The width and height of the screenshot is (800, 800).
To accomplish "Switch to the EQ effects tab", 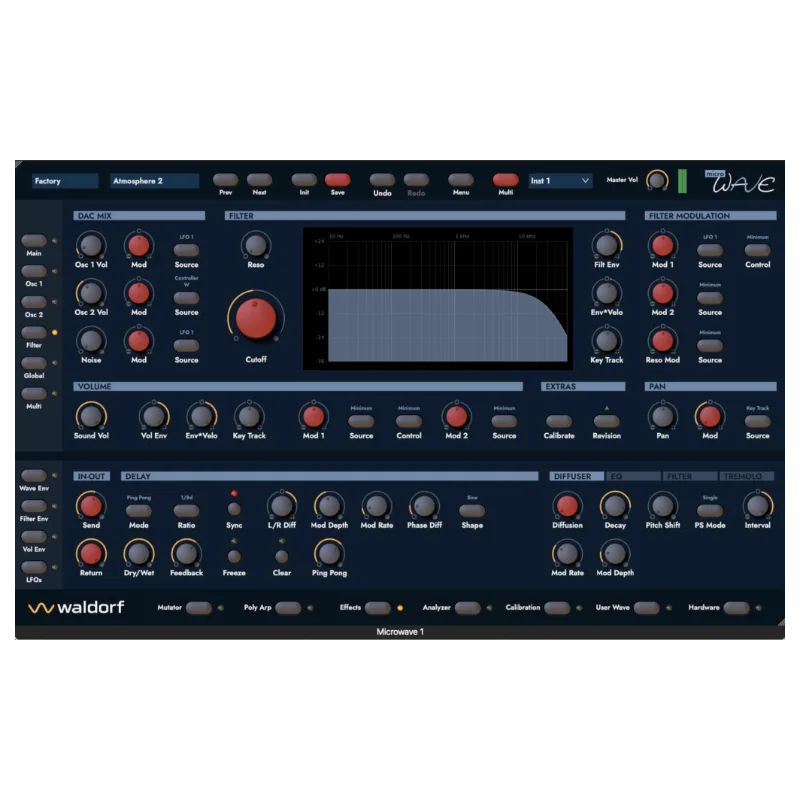I will click(x=633, y=476).
